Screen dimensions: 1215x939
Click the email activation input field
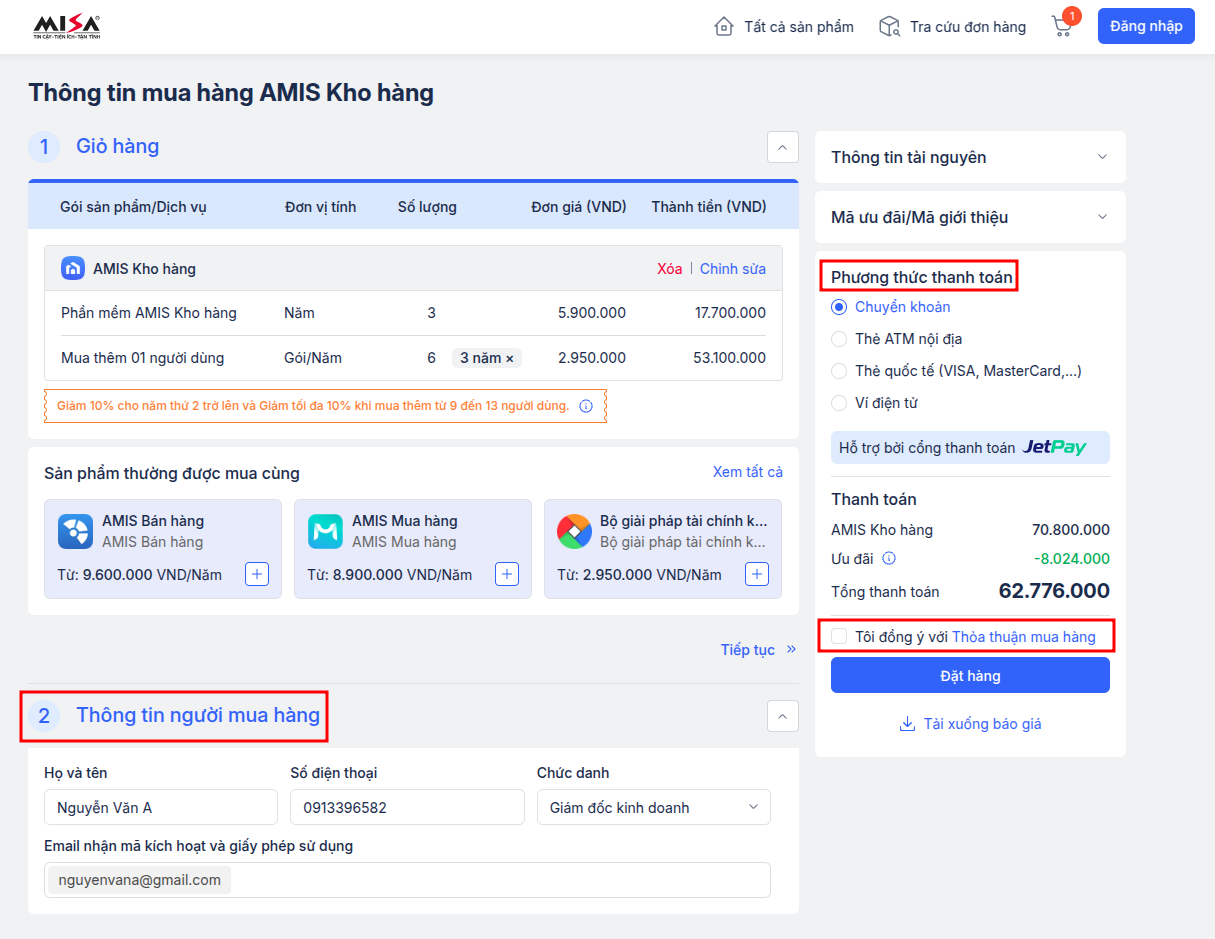tap(407, 880)
